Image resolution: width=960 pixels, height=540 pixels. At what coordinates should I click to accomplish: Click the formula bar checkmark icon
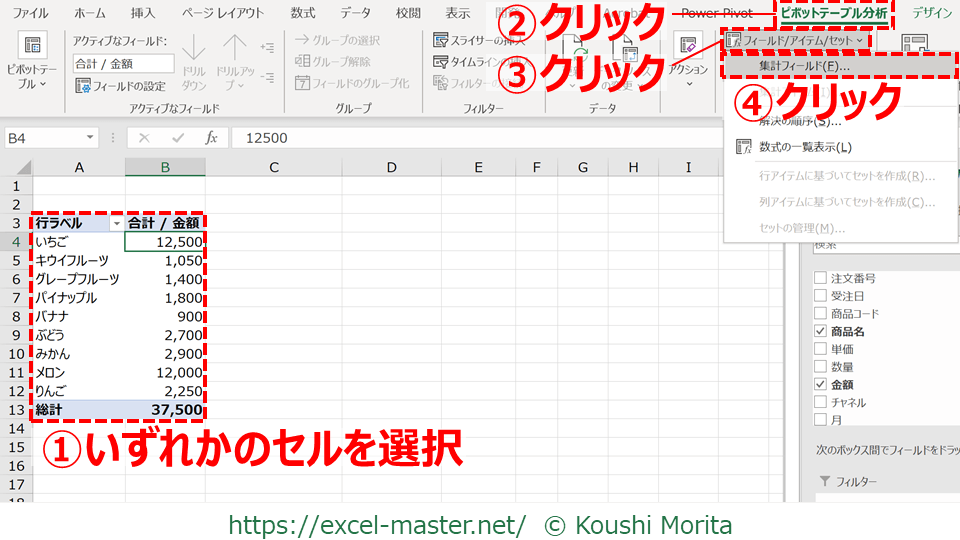[x=178, y=138]
